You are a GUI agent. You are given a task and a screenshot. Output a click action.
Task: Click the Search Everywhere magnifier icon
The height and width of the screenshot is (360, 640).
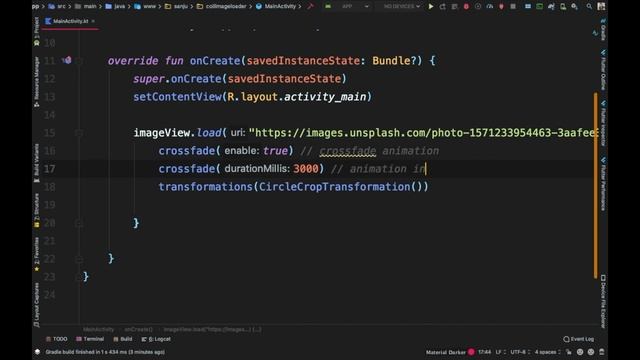point(589,7)
